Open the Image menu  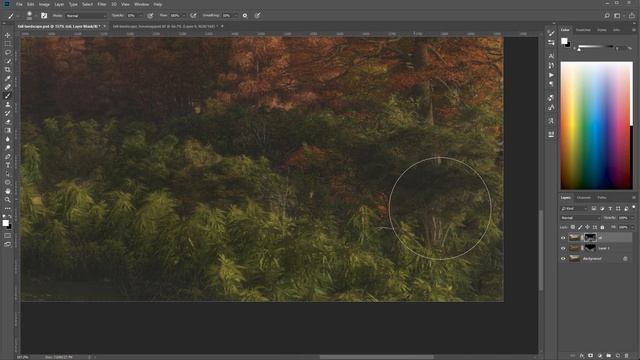coord(44,4)
